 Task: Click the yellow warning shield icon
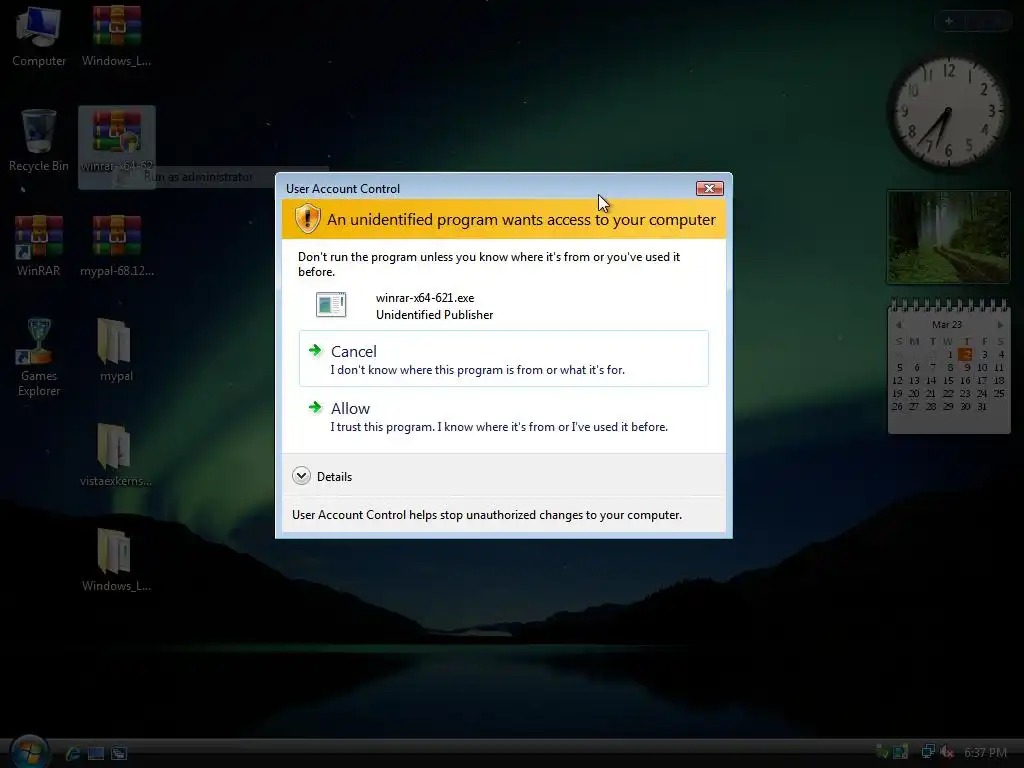[307, 219]
